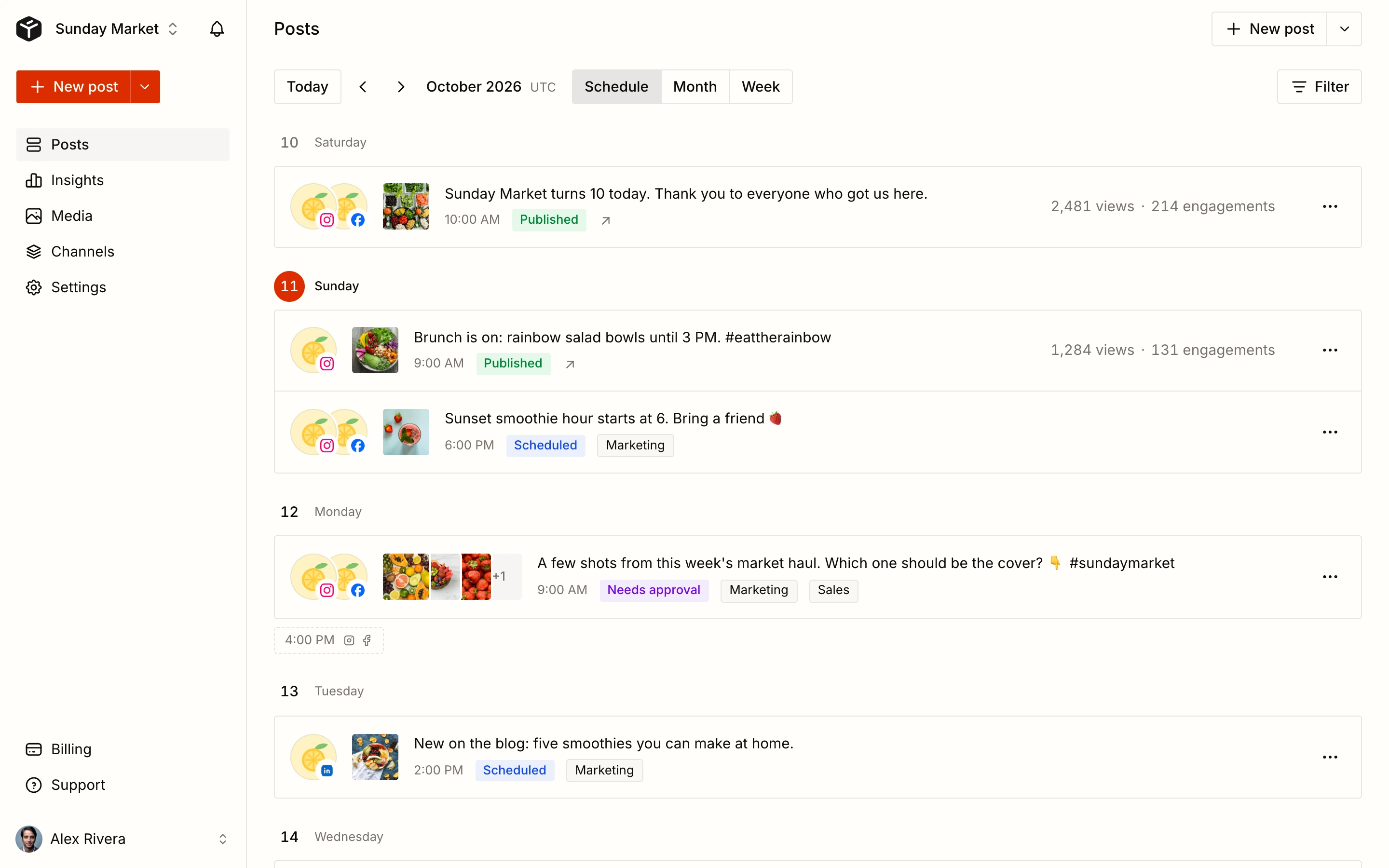Image resolution: width=1389 pixels, height=868 pixels.
Task: Open Settings in the sidebar
Action: click(123, 287)
